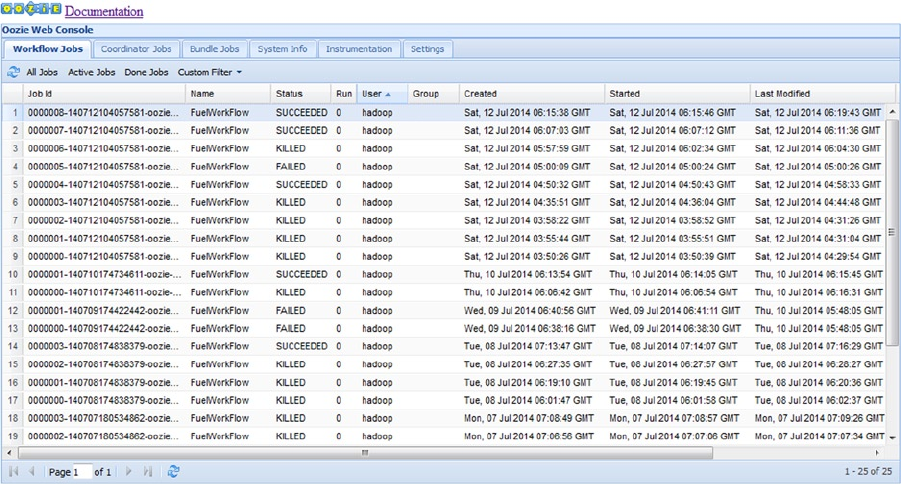Image resolution: width=901 pixels, height=484 pixels.
Task: Select job 0000000-140712104057581-oozie row
Action: click(x=444, y=256)
